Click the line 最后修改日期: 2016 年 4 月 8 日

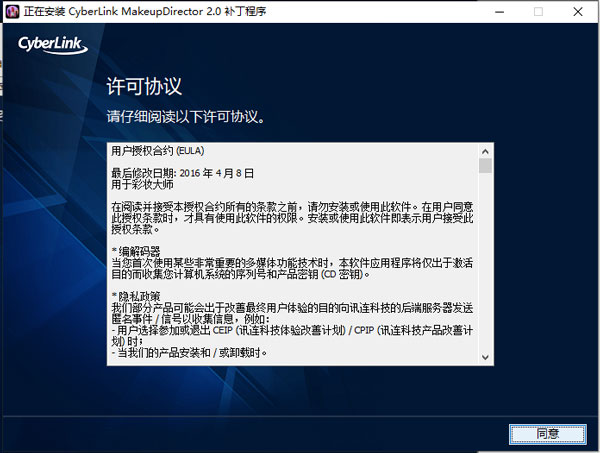coord(183,173)
